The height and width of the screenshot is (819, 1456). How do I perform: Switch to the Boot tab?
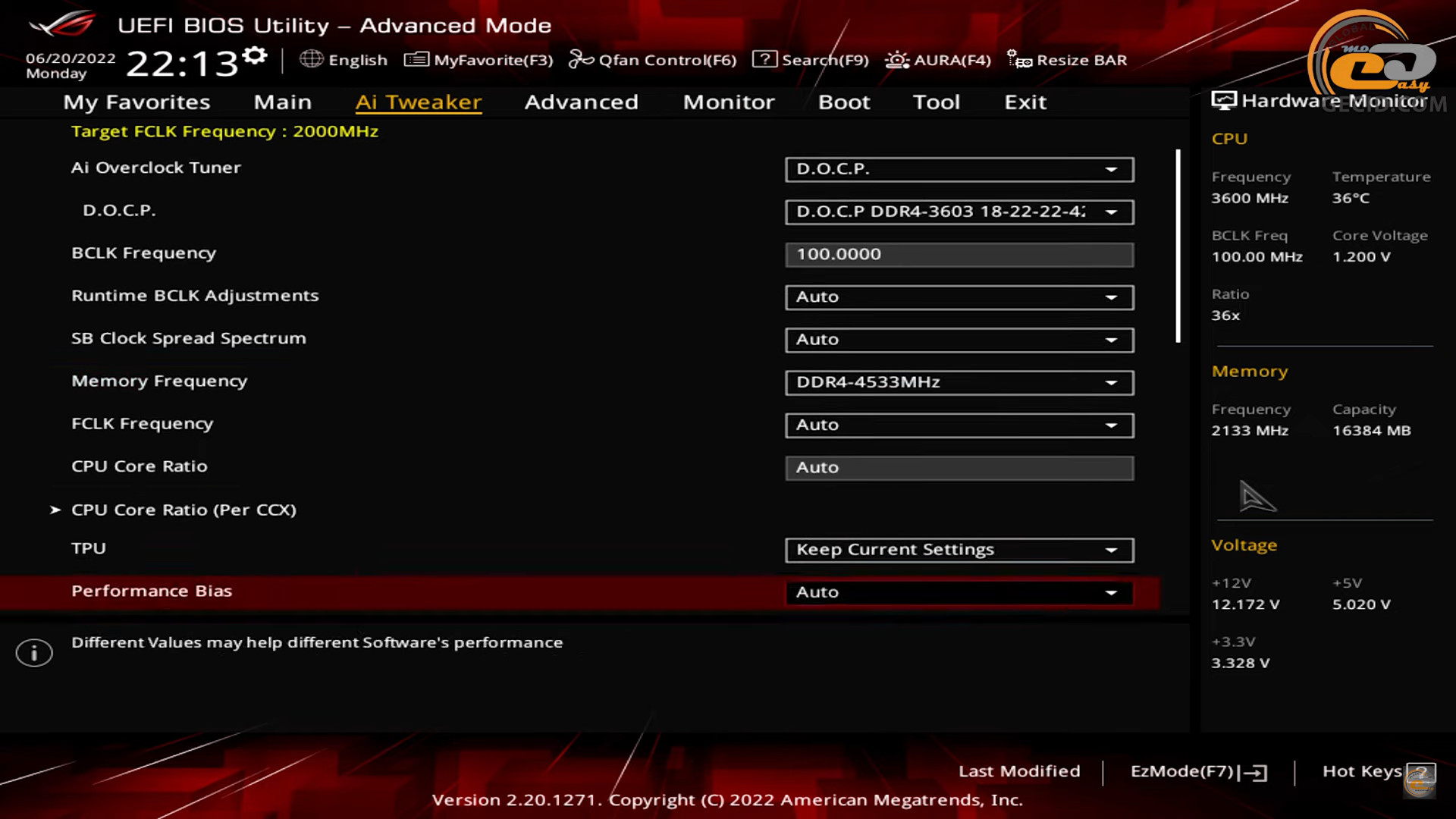[844, 102]
